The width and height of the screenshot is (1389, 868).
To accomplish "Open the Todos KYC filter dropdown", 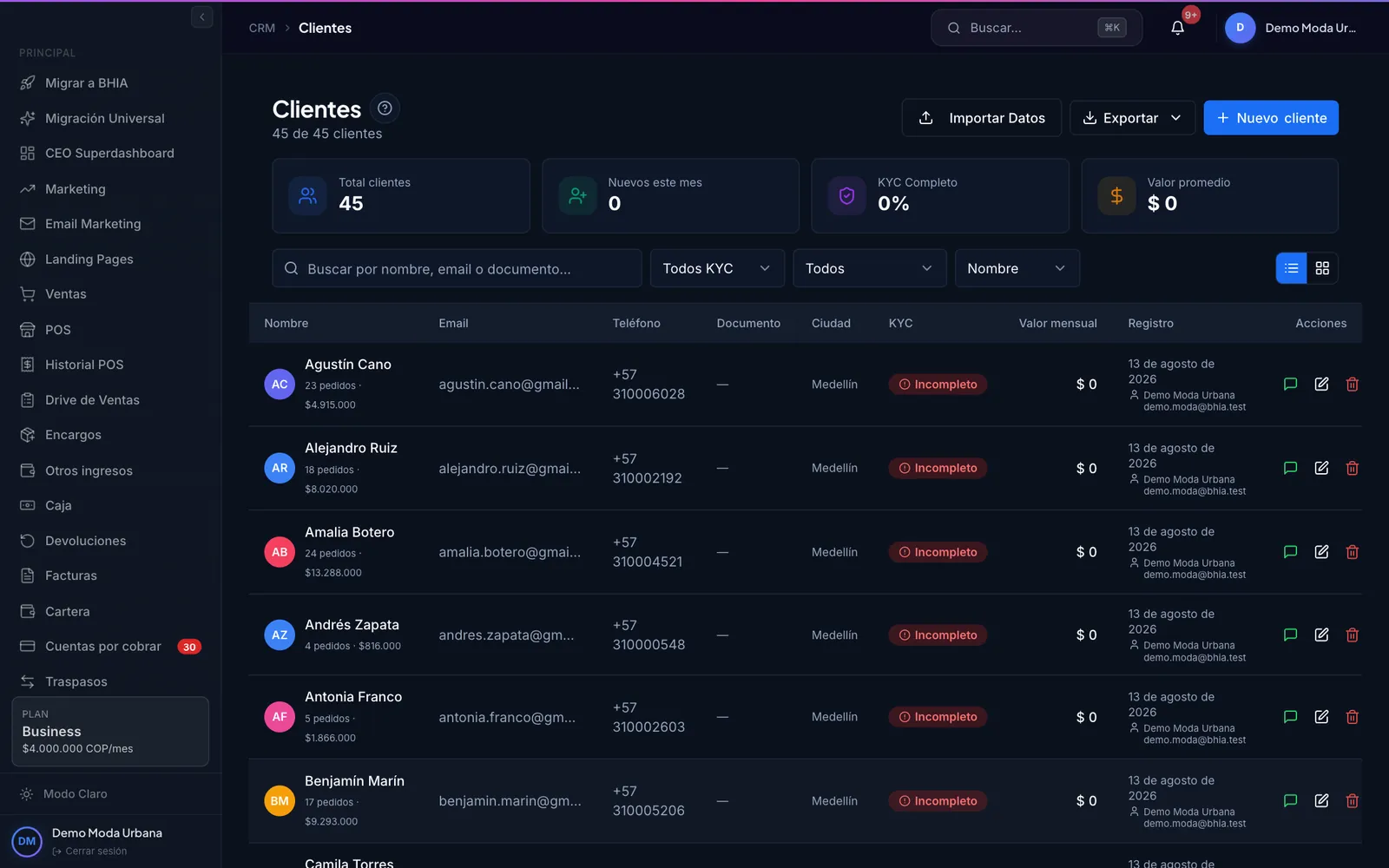I will (x=717, y=268).
